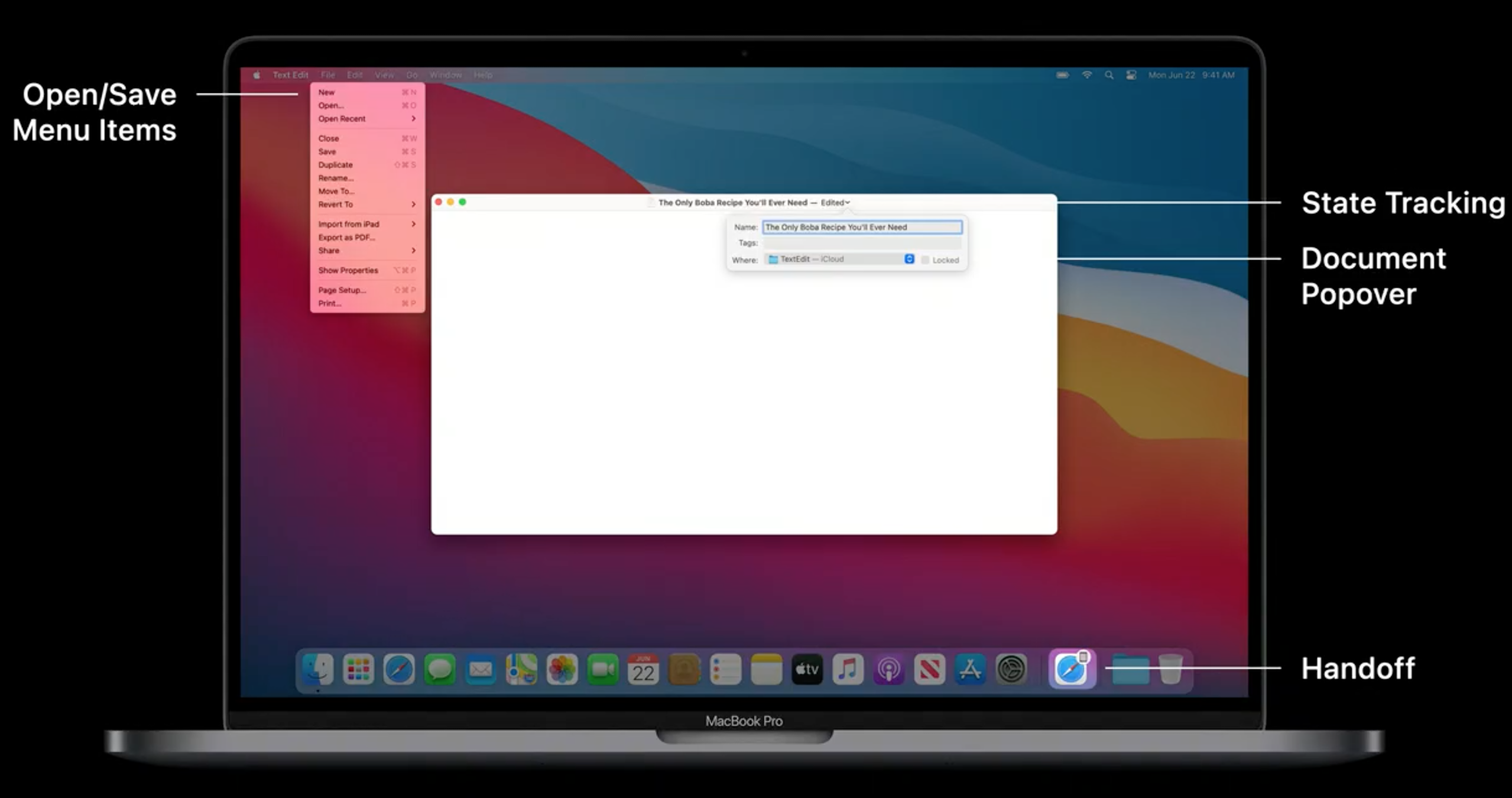
Task: Choose Print... from File menu
Action: click(x=367, y=303)
